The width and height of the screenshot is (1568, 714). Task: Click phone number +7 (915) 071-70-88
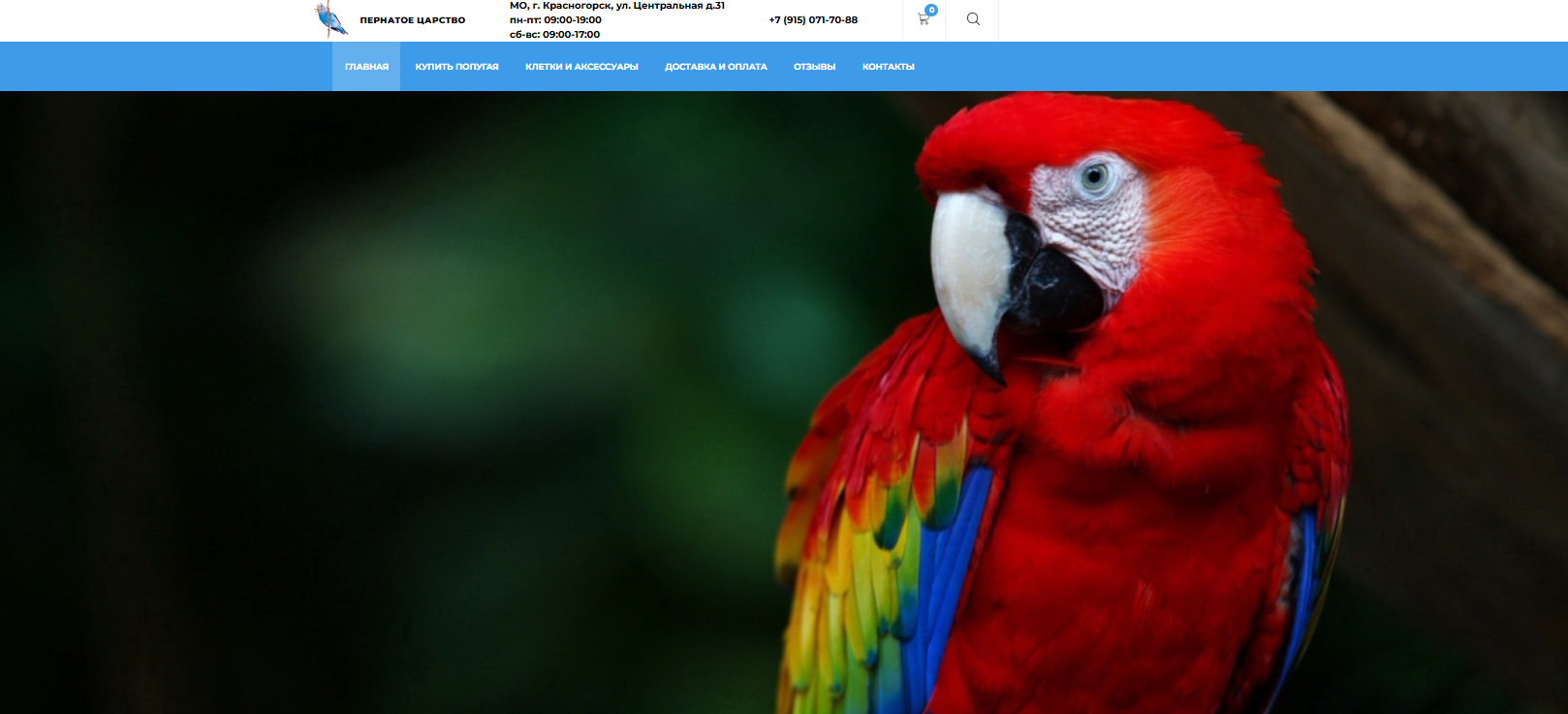pyautogui.click(x=813, y=20)
